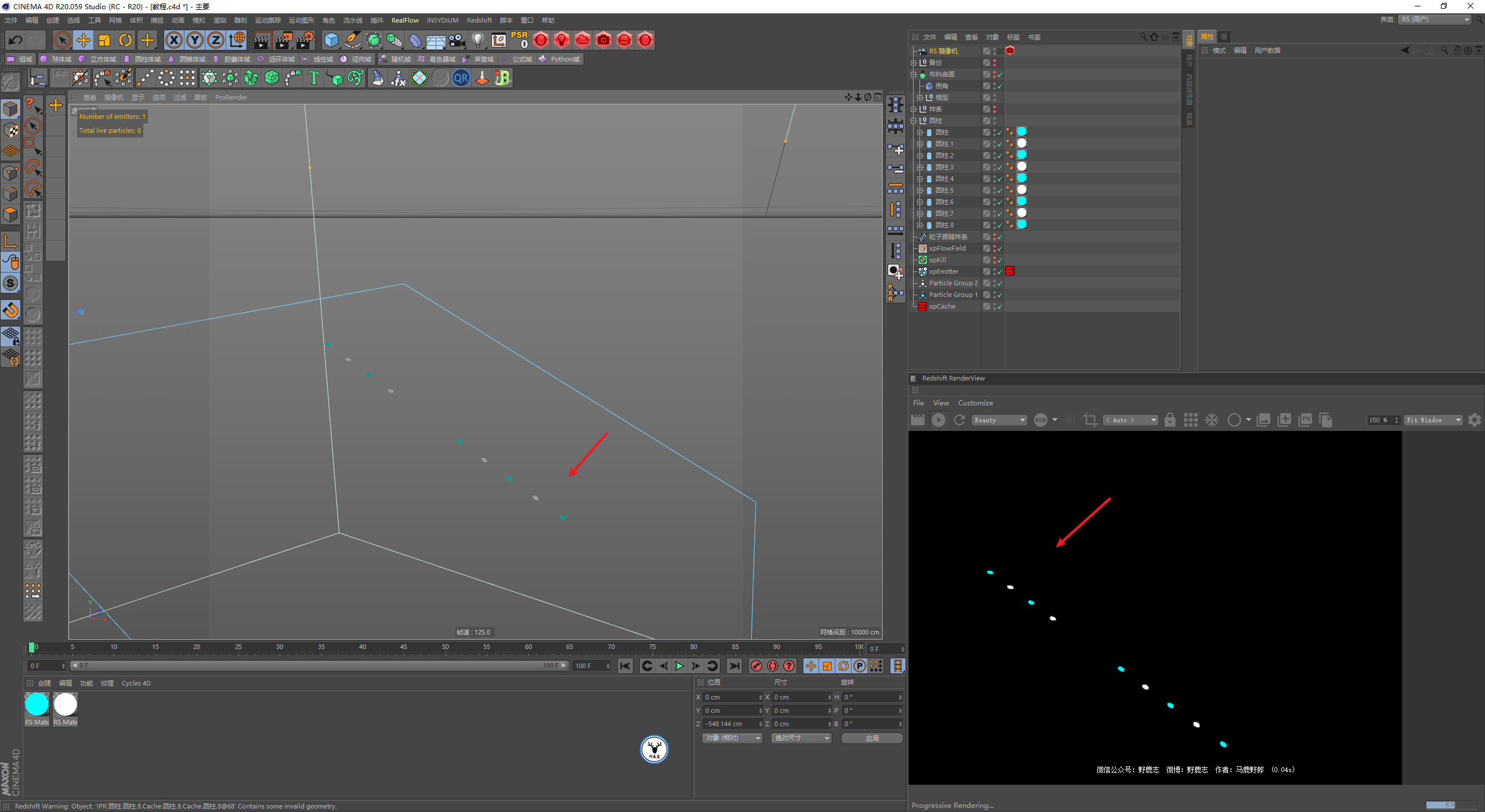The image size is (1485, 812).
Task: Click the Z position input field
Action: (x=731, y=724)
